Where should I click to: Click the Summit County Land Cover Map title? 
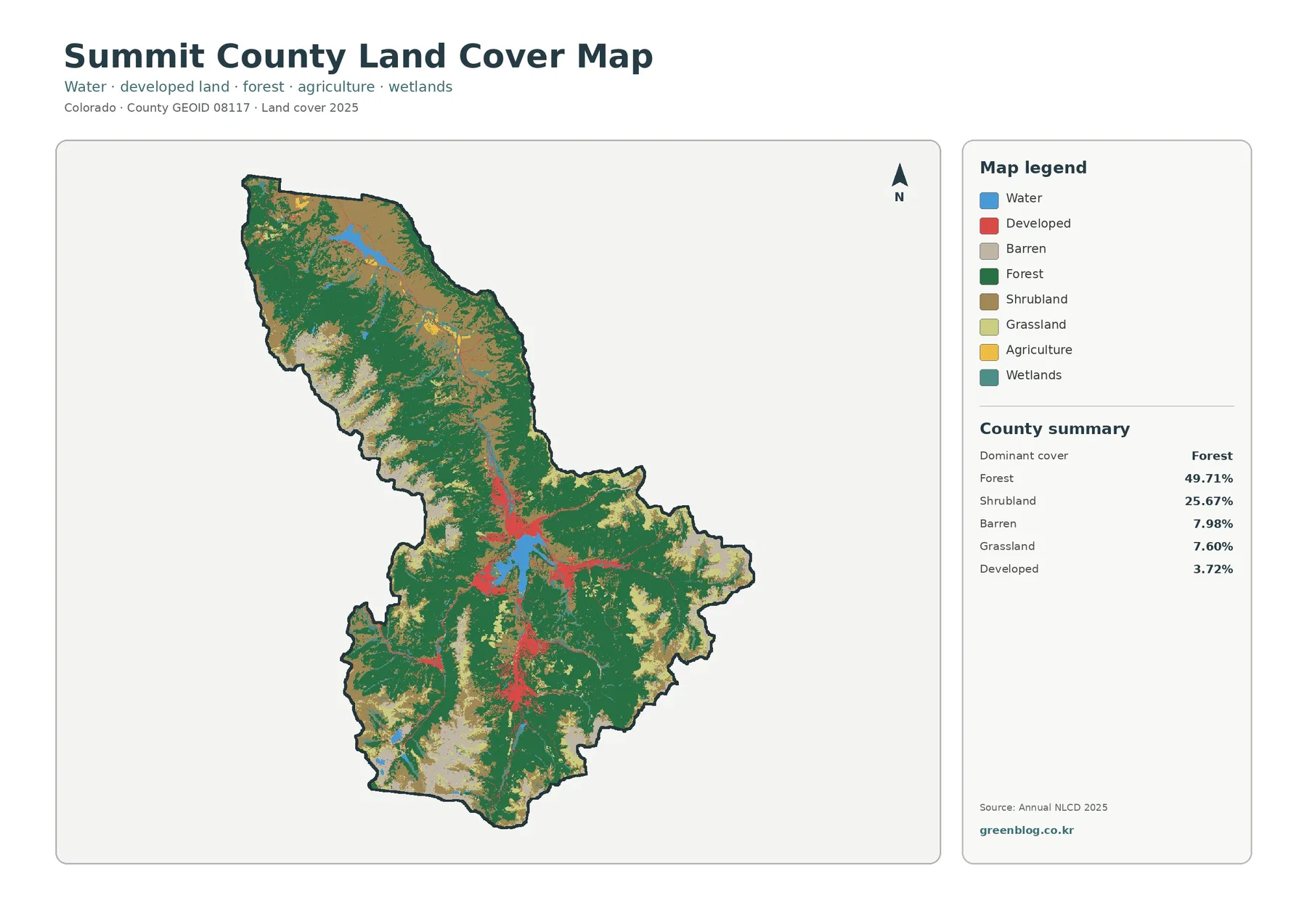[359, 57]
